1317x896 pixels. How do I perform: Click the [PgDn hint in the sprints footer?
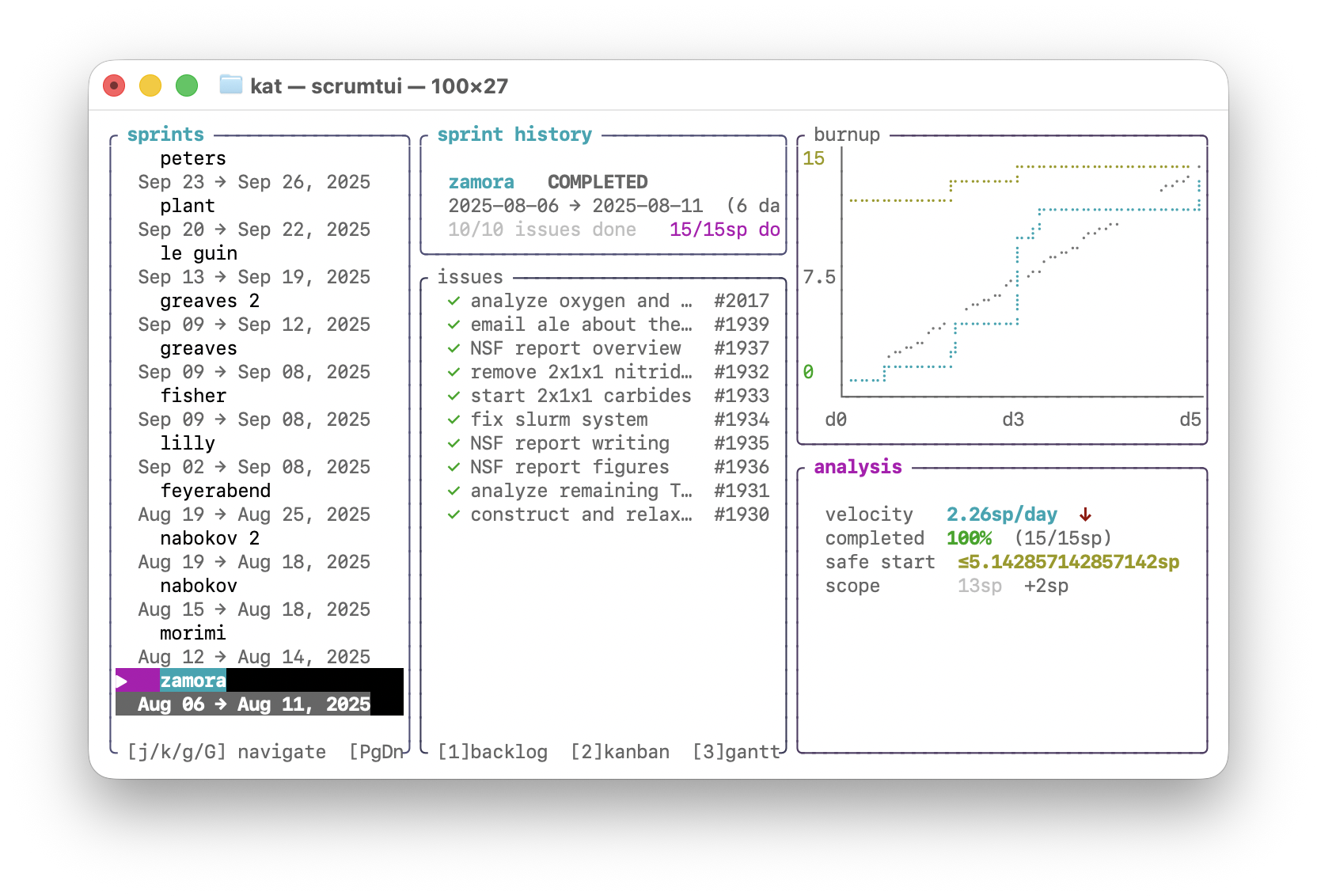[376, 752]
